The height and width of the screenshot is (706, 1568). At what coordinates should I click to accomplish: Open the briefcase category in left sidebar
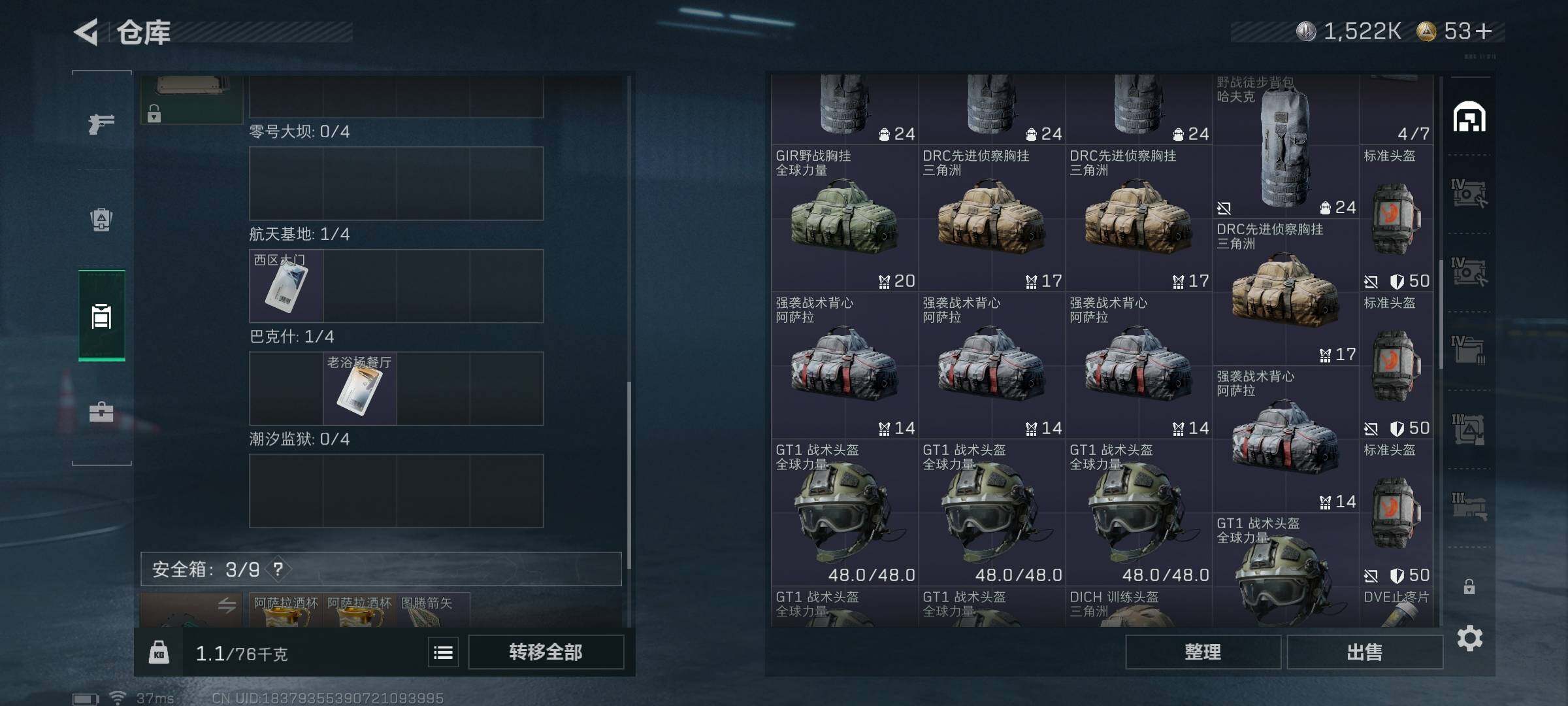click(101, 412)
